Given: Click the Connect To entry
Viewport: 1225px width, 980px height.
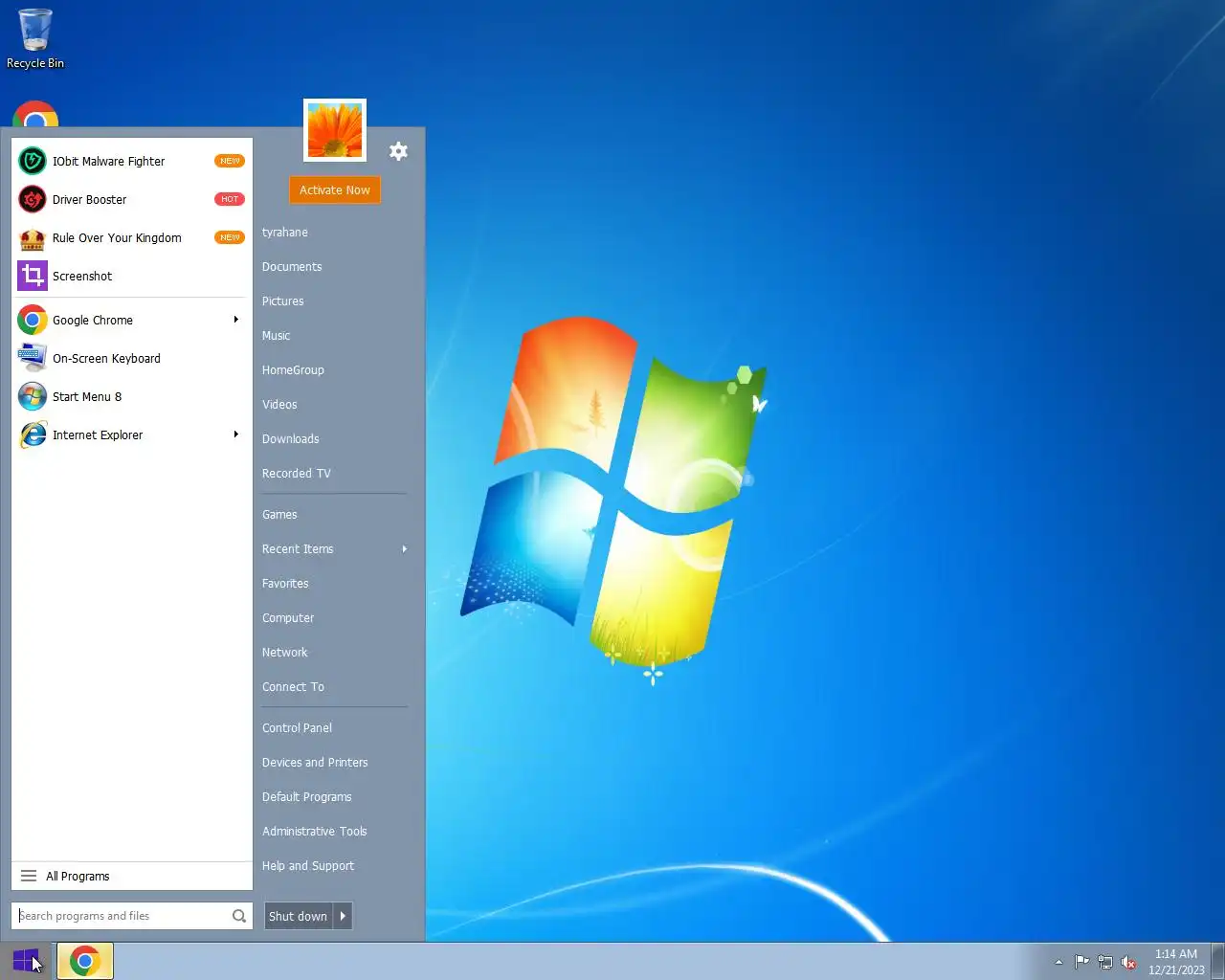Looking at the screenshot, I should 293,687.
